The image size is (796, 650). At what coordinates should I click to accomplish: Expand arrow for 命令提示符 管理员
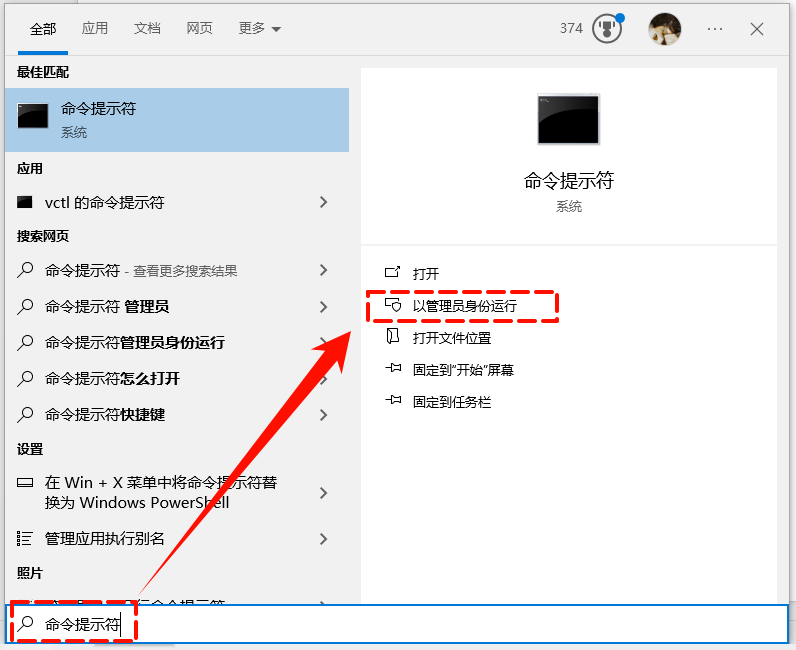[323, 307]
